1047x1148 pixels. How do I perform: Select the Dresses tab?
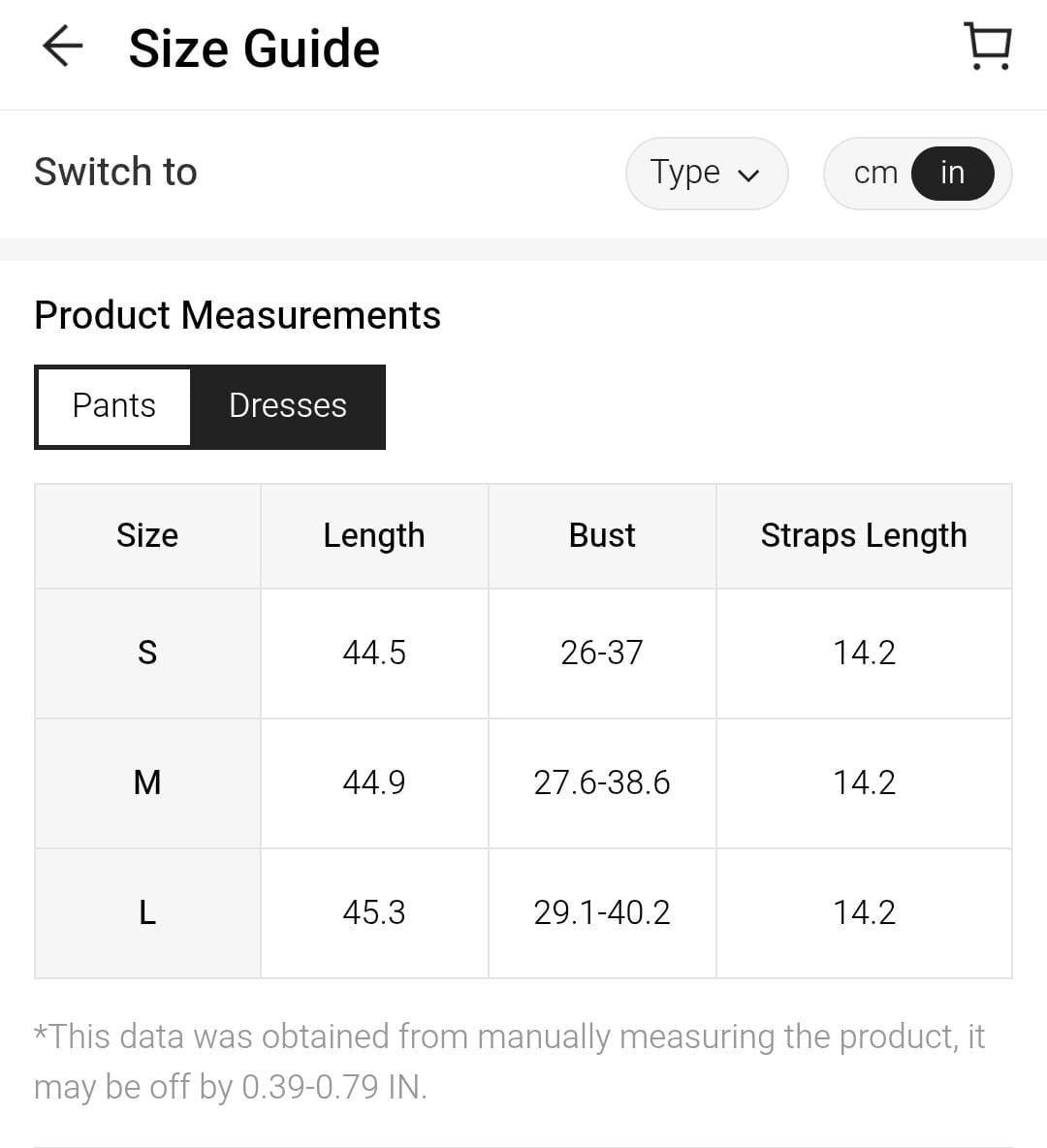click(288, 406)
